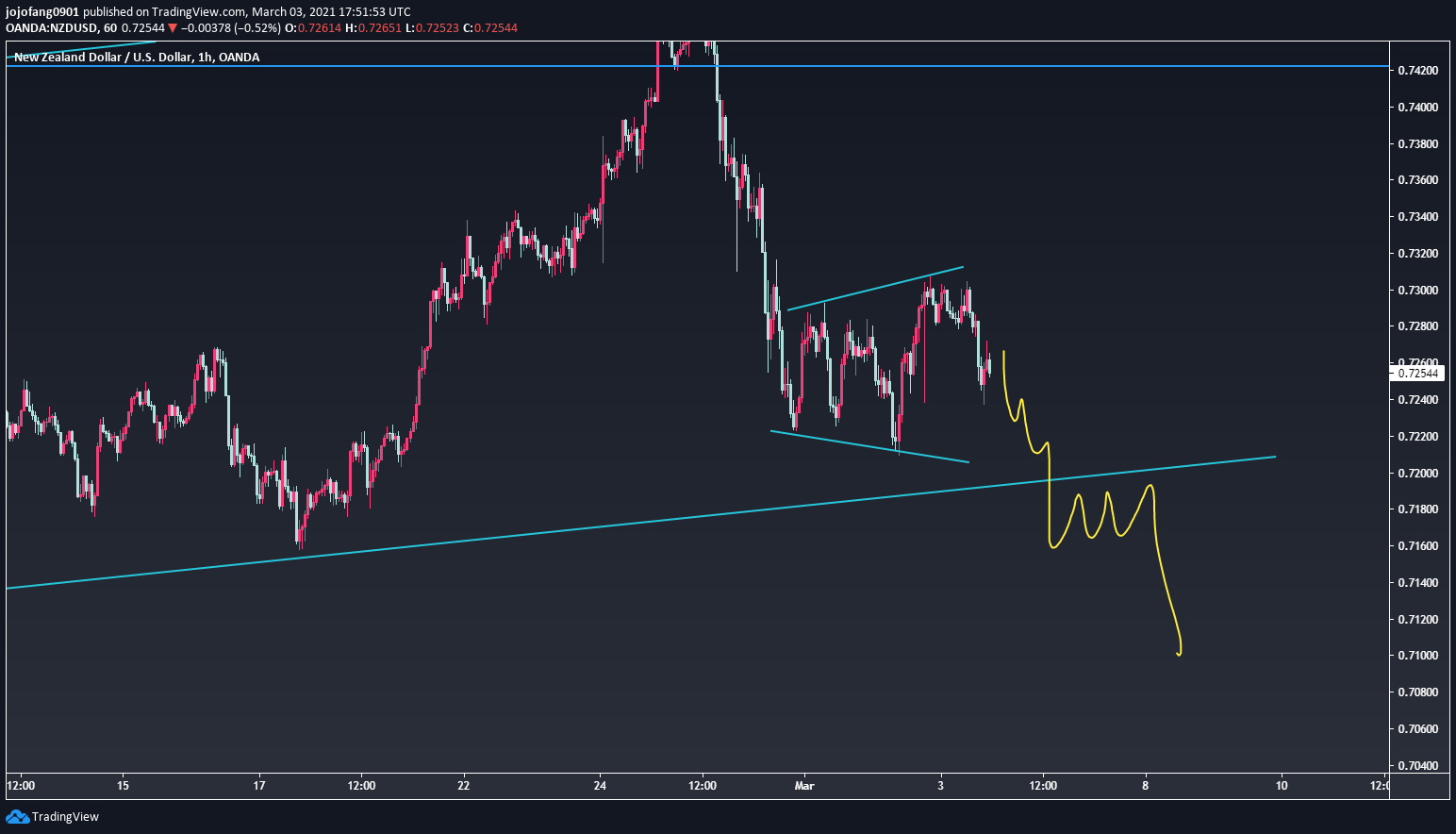Click the 0.70800 price axis label
The image size is (1456, 834).
1417,692
